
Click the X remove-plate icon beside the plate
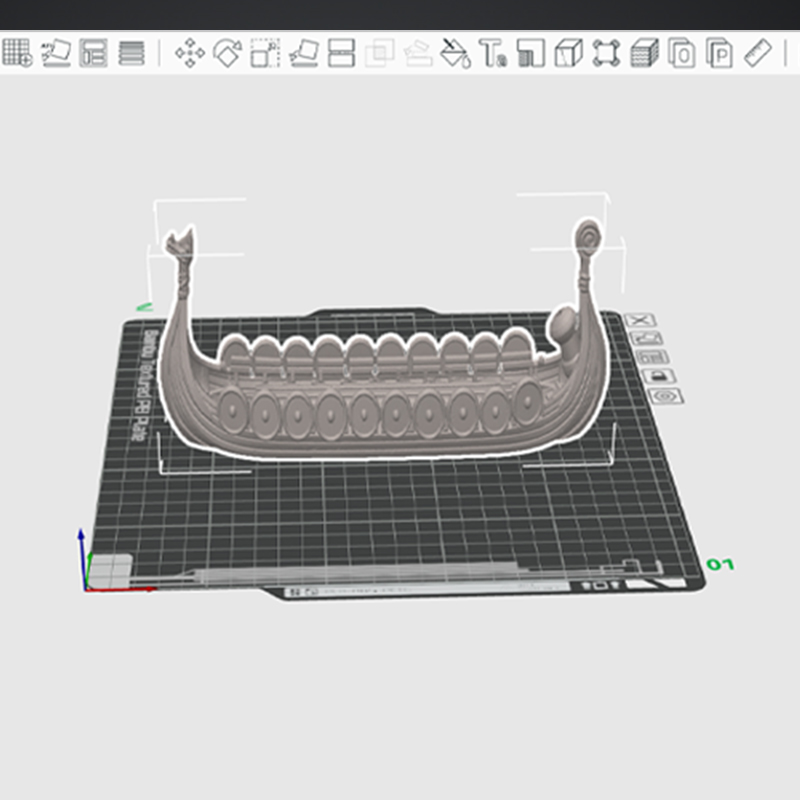pyautogui.click(x=640, y=320)
